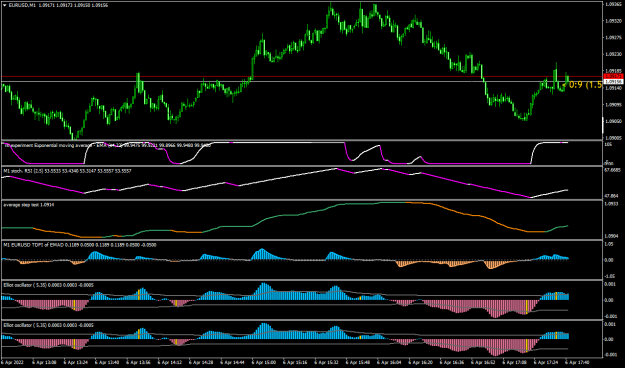This screenshot has width=625, height=368.
Task: Click the 67.6685 stoch RSI scale value
Action: point(613,170)
